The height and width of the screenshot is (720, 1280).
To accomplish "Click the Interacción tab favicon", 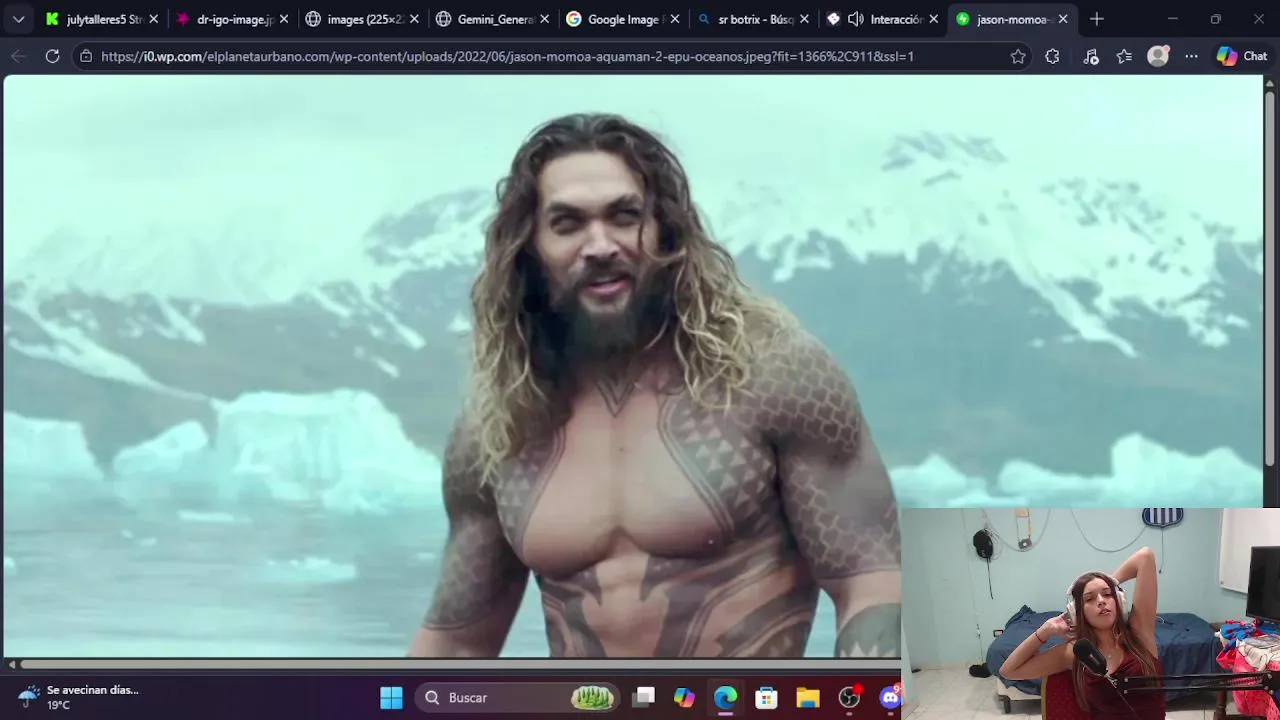I will [833, 19].
